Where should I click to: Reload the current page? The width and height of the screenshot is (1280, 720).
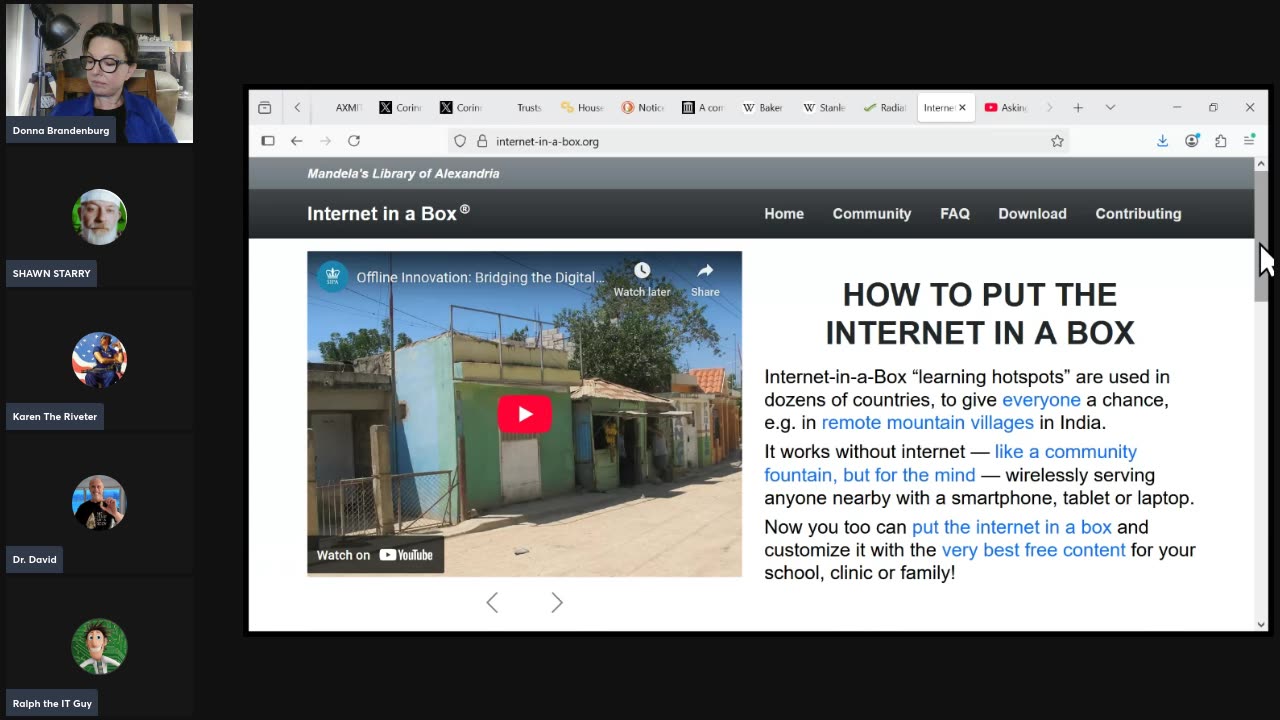tap(354, 141)
